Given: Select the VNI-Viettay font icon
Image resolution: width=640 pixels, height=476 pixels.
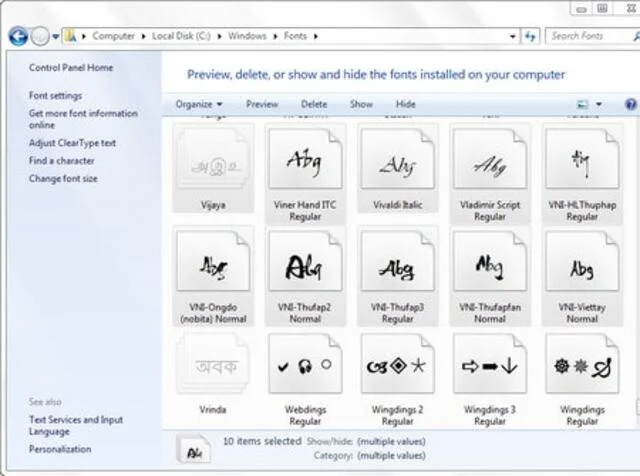Looking at the screenshot, I should 582,261.
